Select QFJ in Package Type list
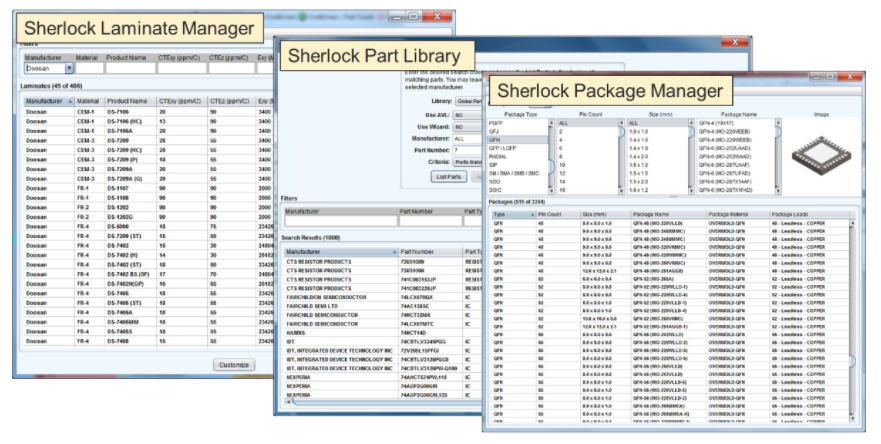 pyautogui.click(x=494, y=131)
